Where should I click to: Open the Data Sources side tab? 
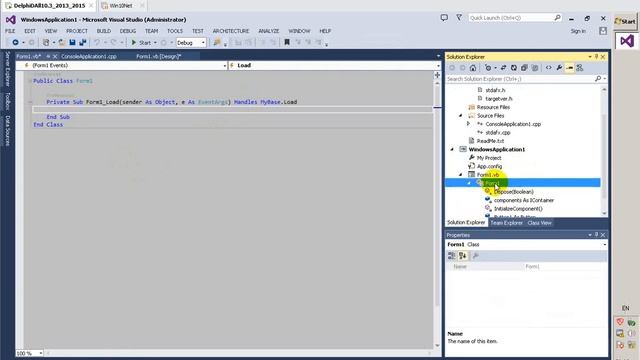(7, 131)
